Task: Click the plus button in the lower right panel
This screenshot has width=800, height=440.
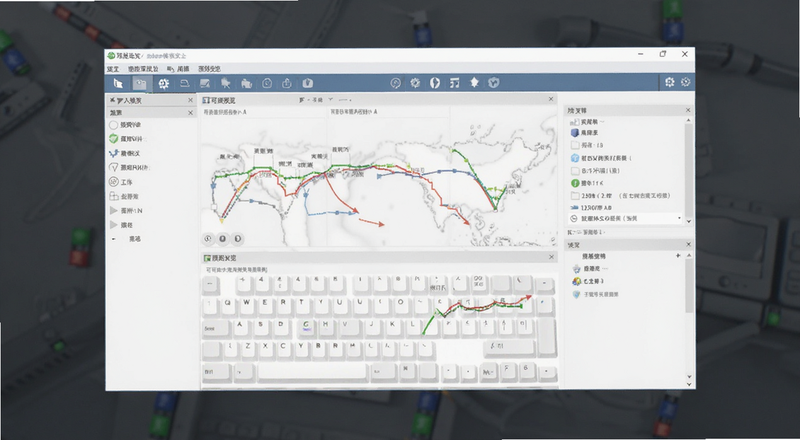Action: pyautogui.click(x=678, y=255)
